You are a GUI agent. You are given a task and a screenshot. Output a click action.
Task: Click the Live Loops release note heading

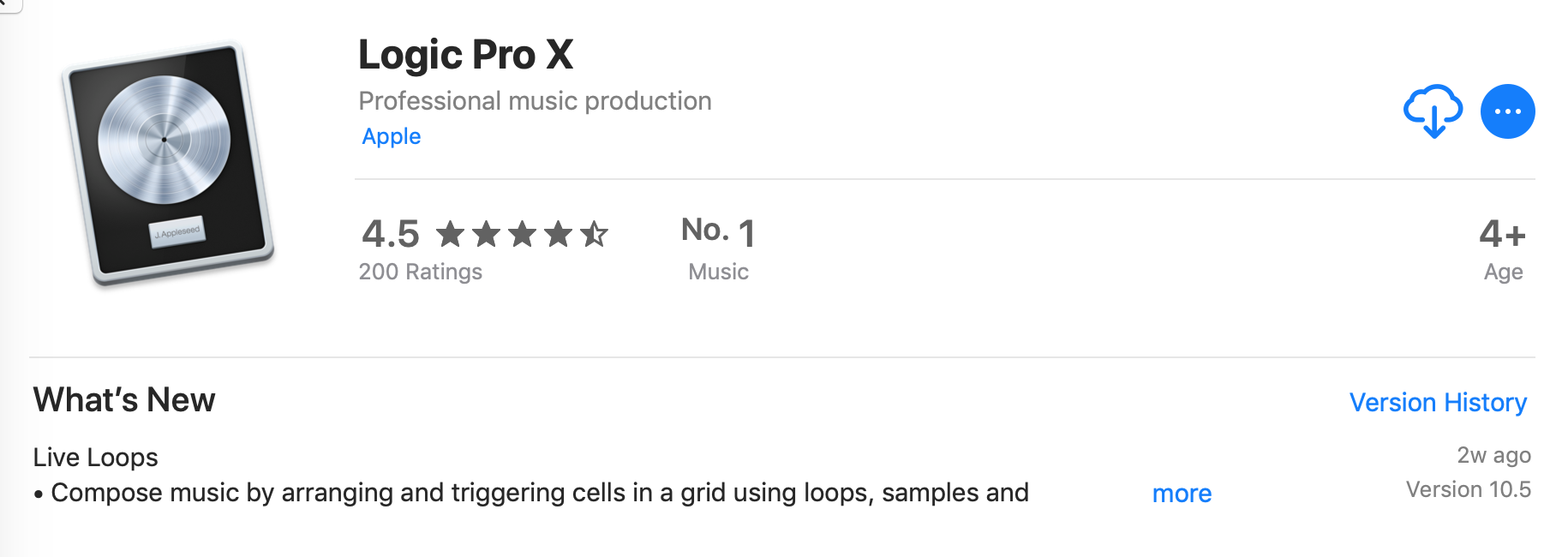click(x=95, y=458)
